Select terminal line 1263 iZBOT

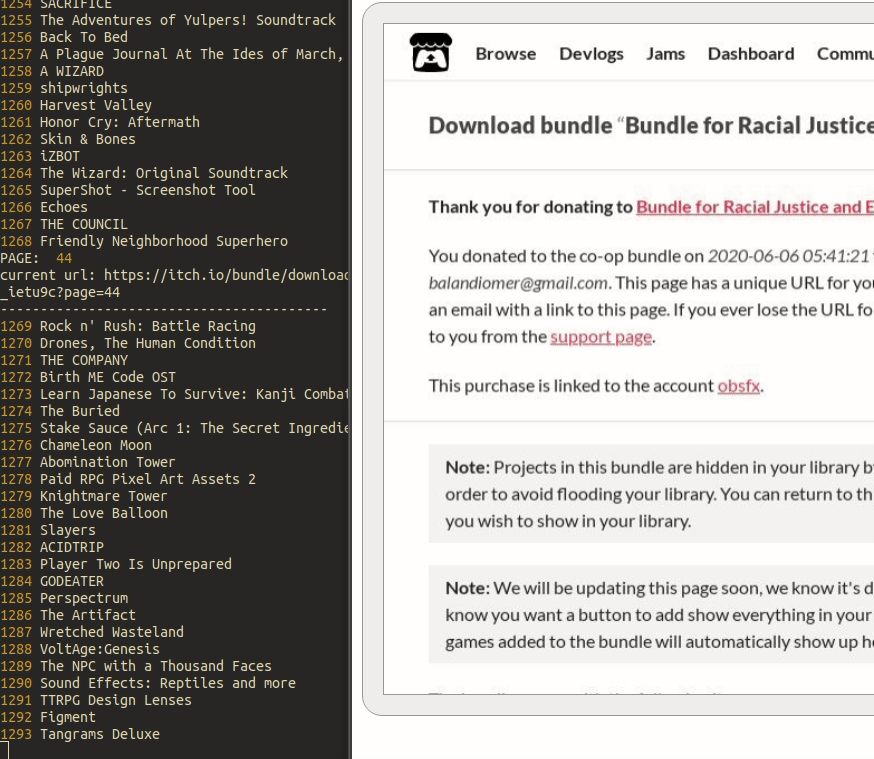click(40, 156)
